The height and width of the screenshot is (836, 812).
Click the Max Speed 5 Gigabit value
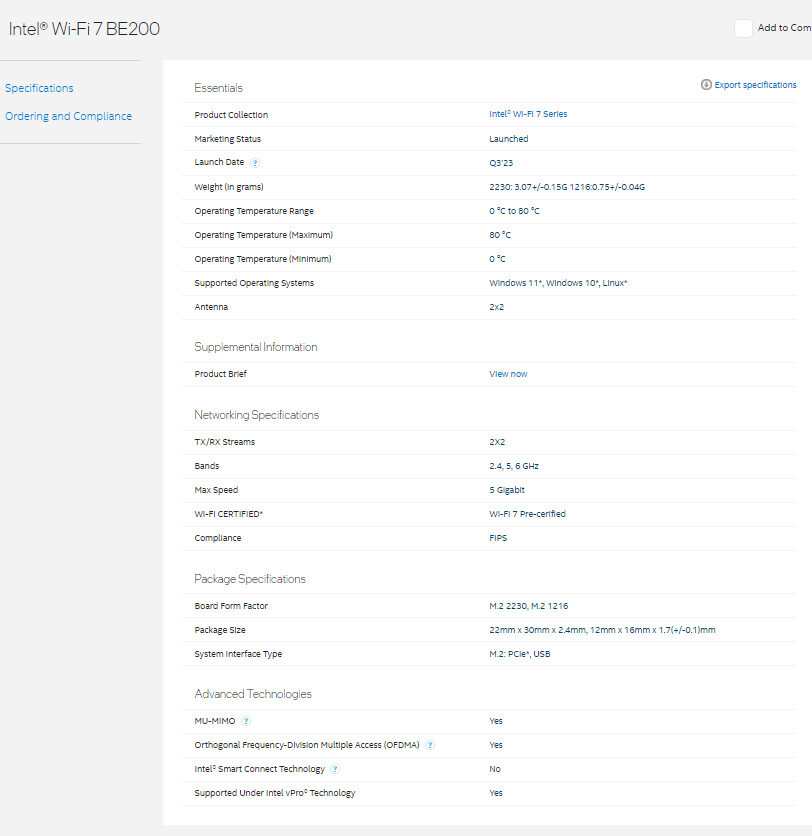click(507, 490)
